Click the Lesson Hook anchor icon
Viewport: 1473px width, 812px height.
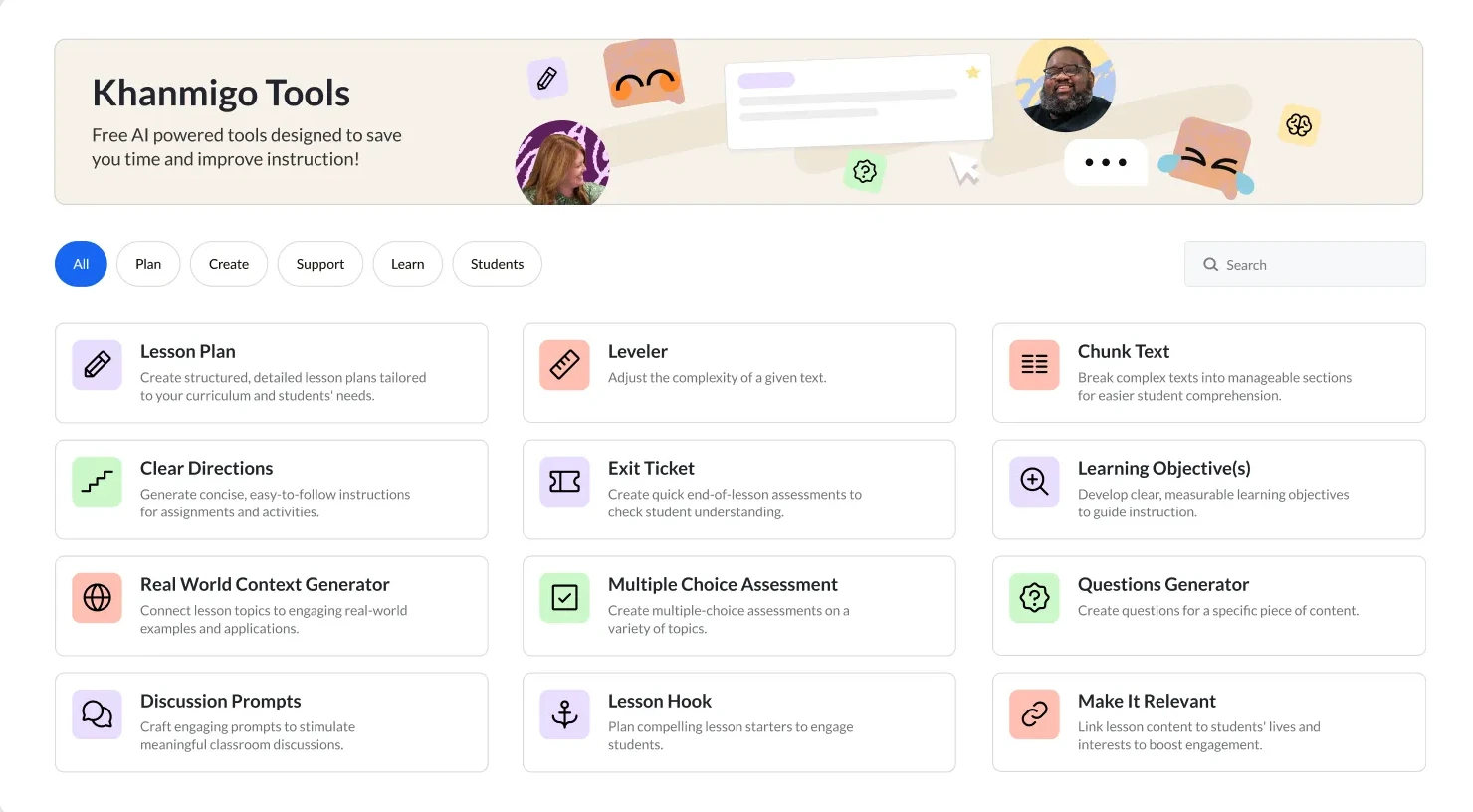click(x=564, y=713)
